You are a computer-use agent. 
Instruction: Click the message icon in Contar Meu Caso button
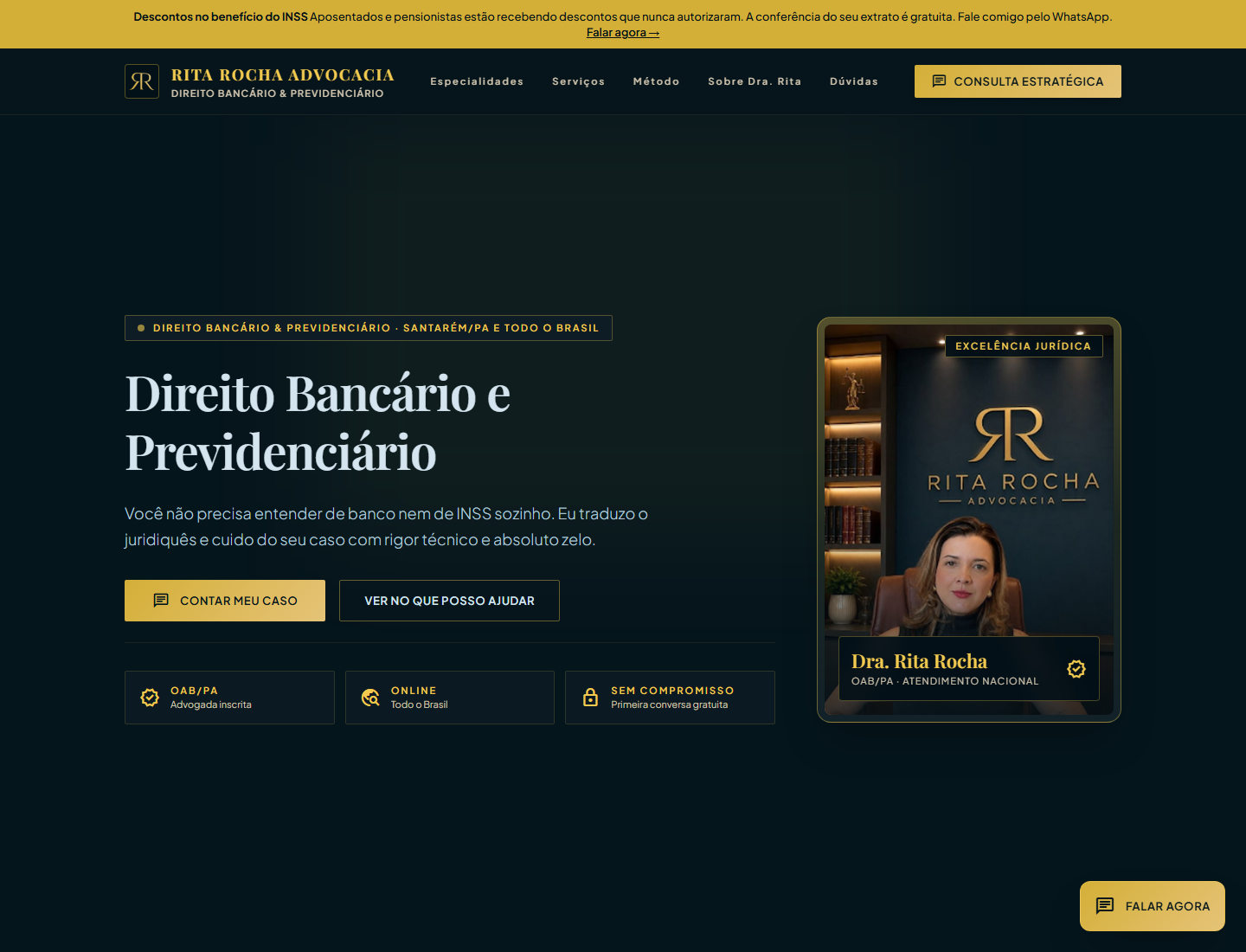point(161,601)
